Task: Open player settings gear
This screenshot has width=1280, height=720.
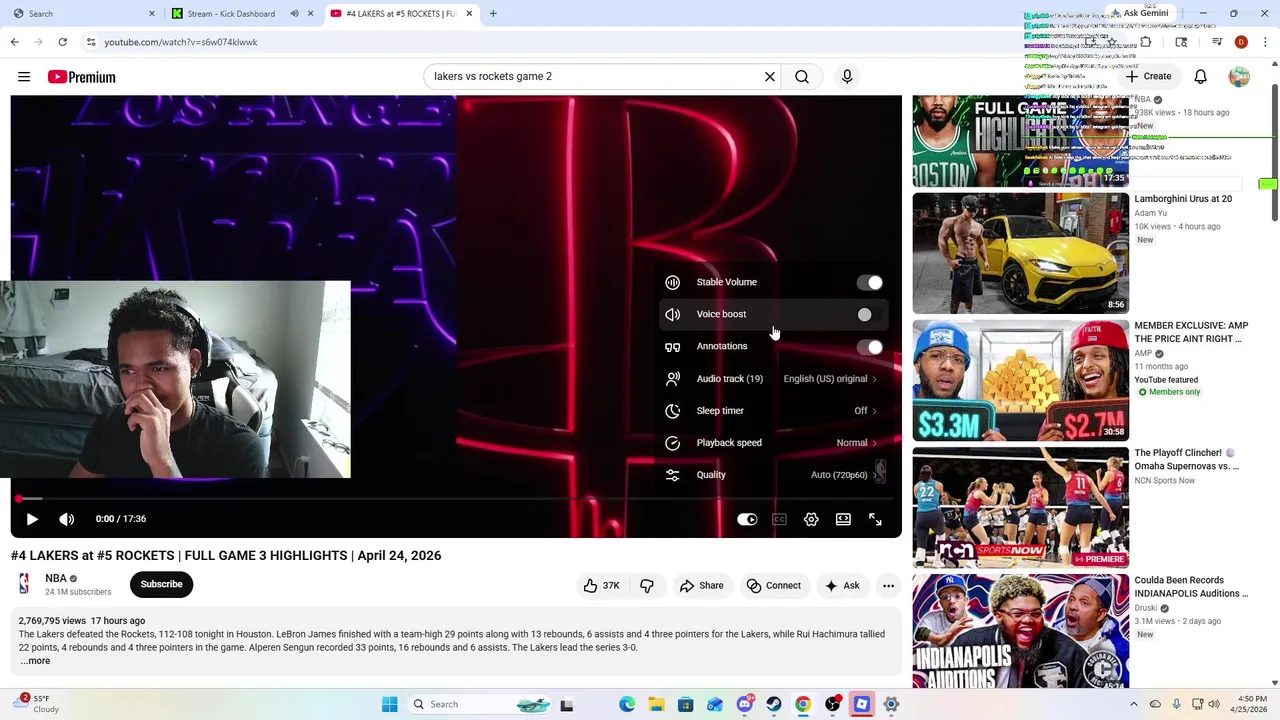Action: coord(811,519)
